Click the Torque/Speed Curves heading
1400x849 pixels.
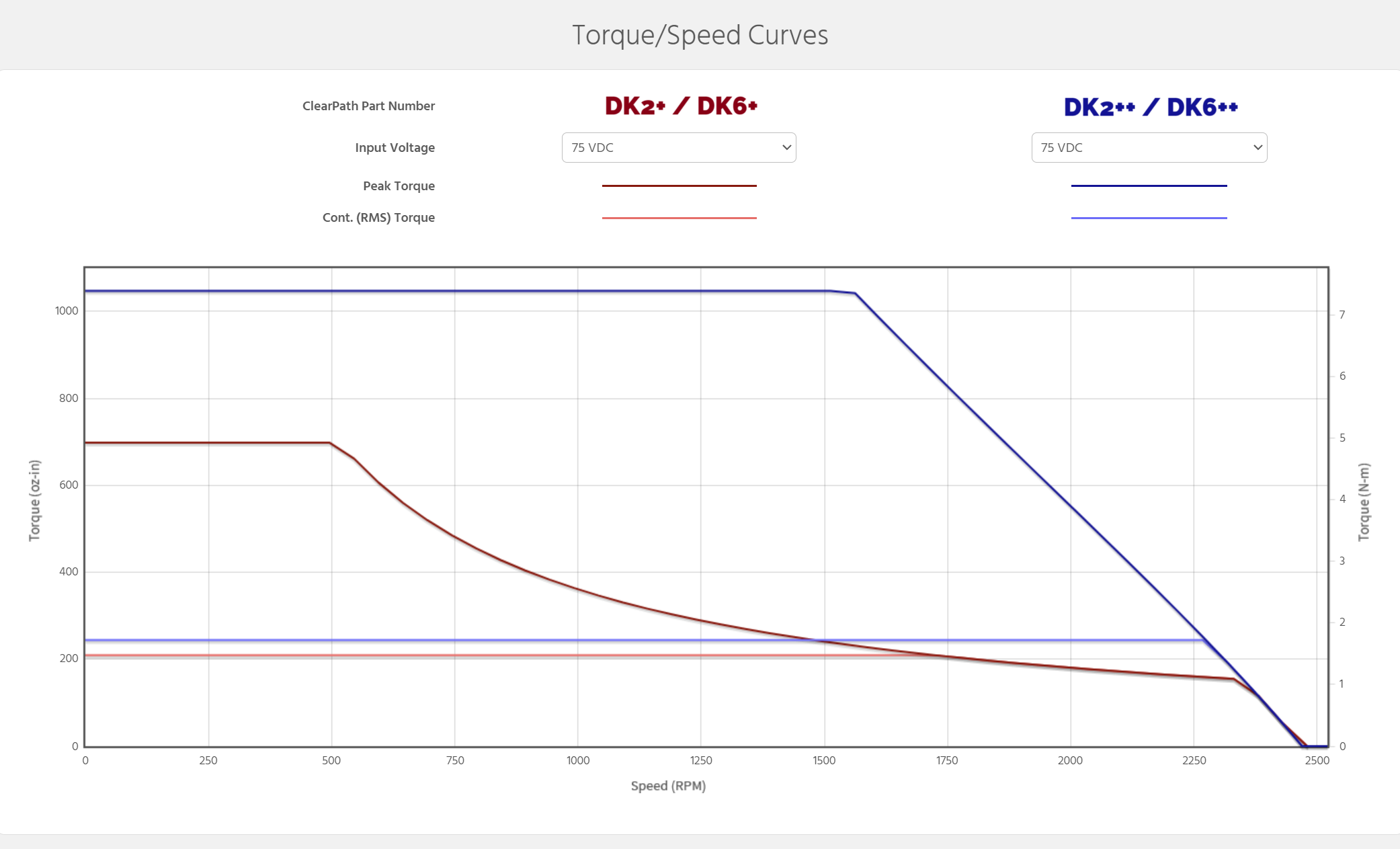[700, 35]
